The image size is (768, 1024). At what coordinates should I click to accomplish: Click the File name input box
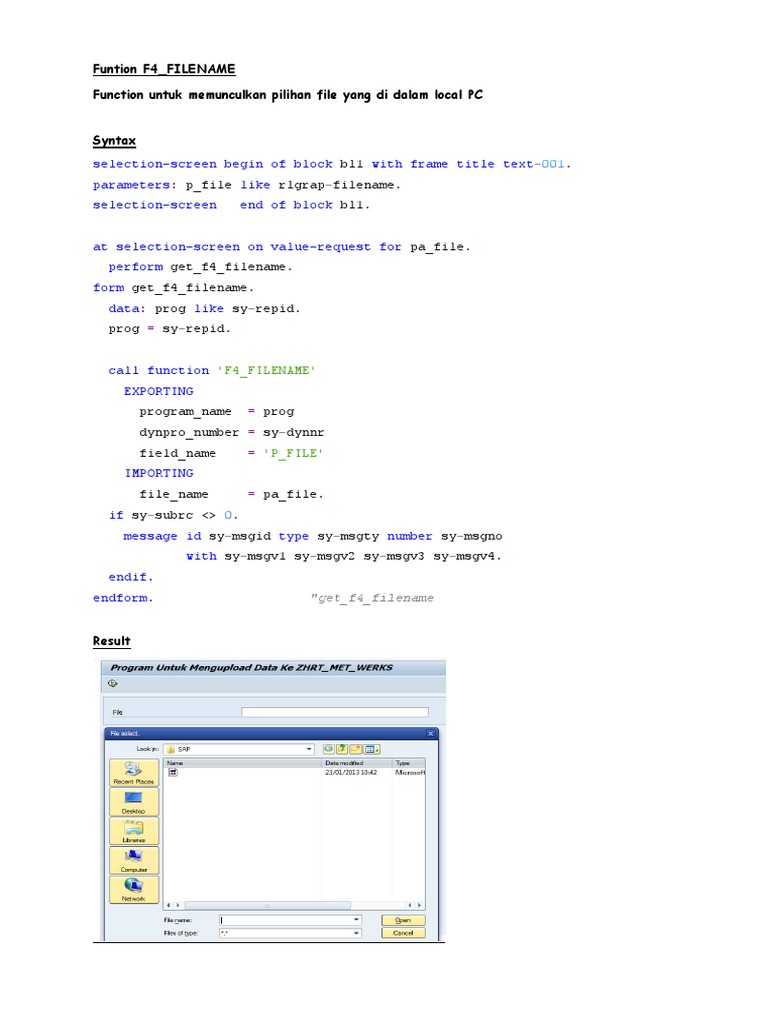point(286,920)
